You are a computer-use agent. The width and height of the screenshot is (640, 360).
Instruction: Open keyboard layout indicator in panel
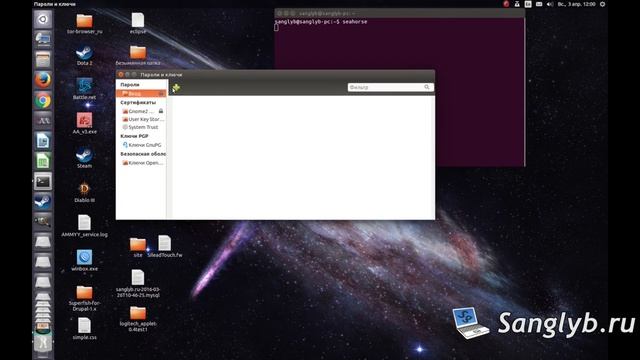[528, 4]
